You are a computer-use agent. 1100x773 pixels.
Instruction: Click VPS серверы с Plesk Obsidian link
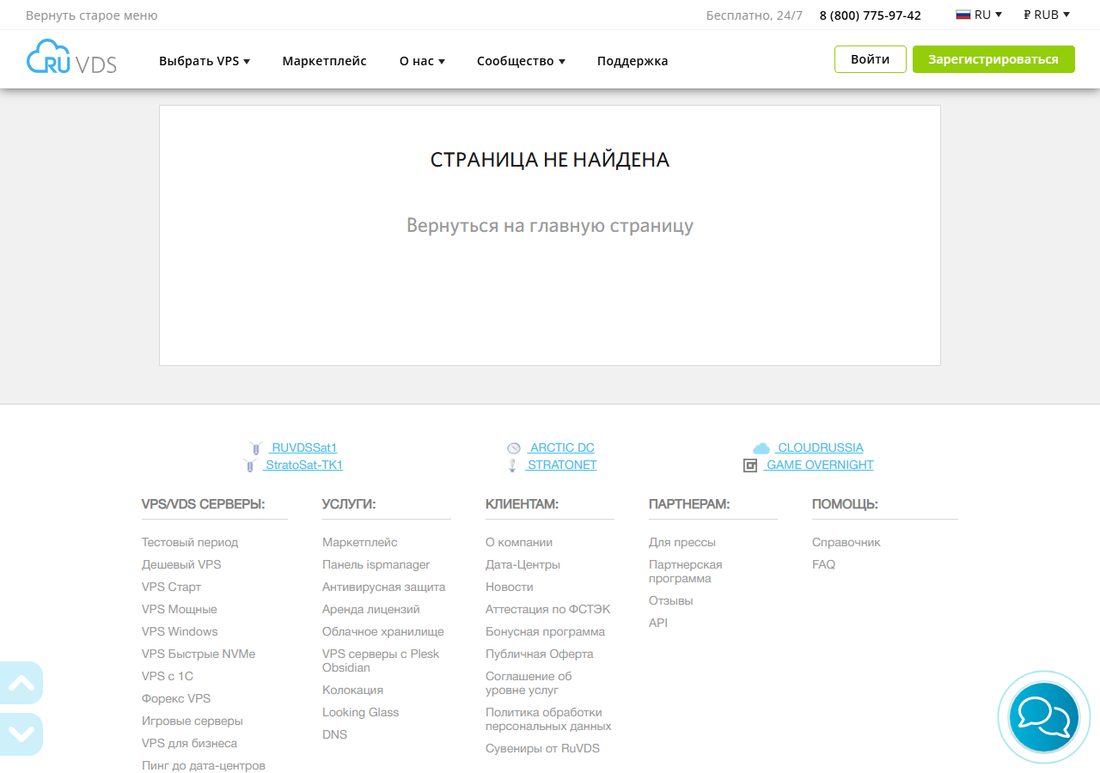point(380,661)
